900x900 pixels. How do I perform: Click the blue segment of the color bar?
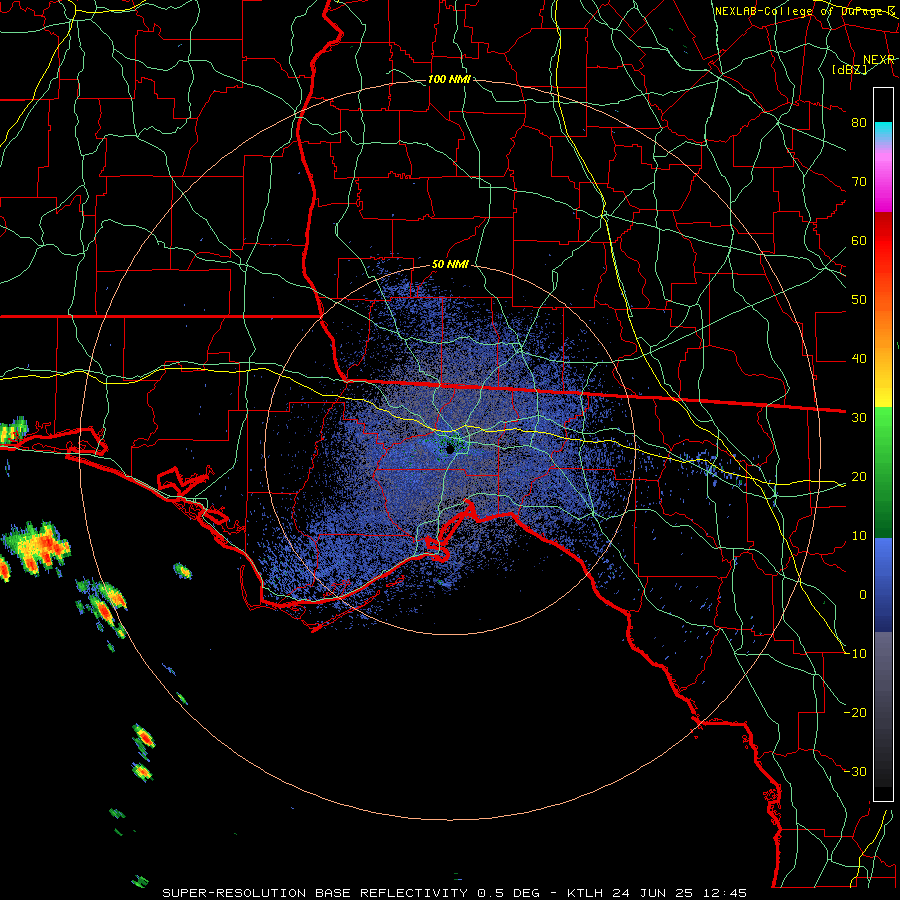[883, 585]
